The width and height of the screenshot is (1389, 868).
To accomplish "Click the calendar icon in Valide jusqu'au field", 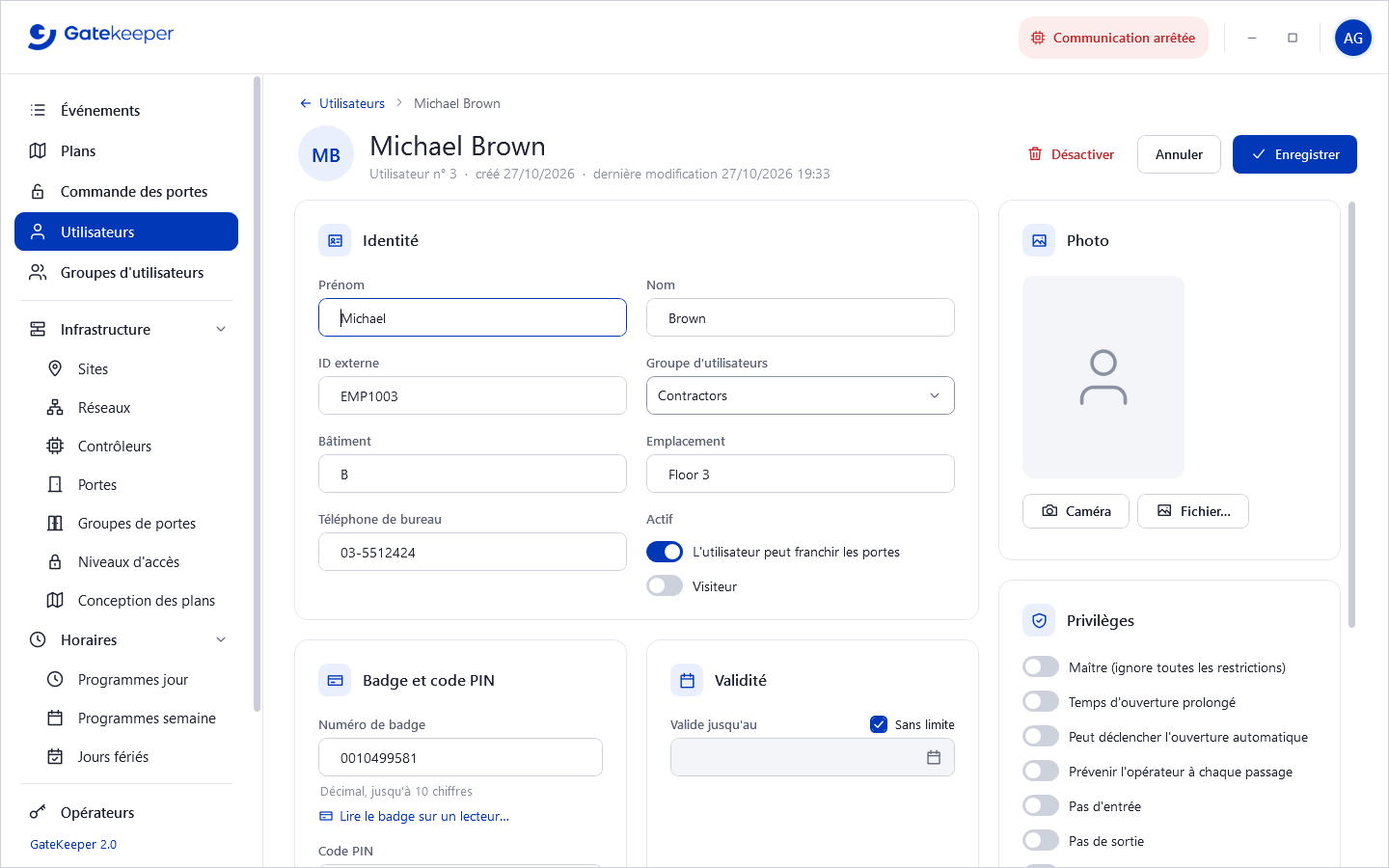I will point(934,758).
